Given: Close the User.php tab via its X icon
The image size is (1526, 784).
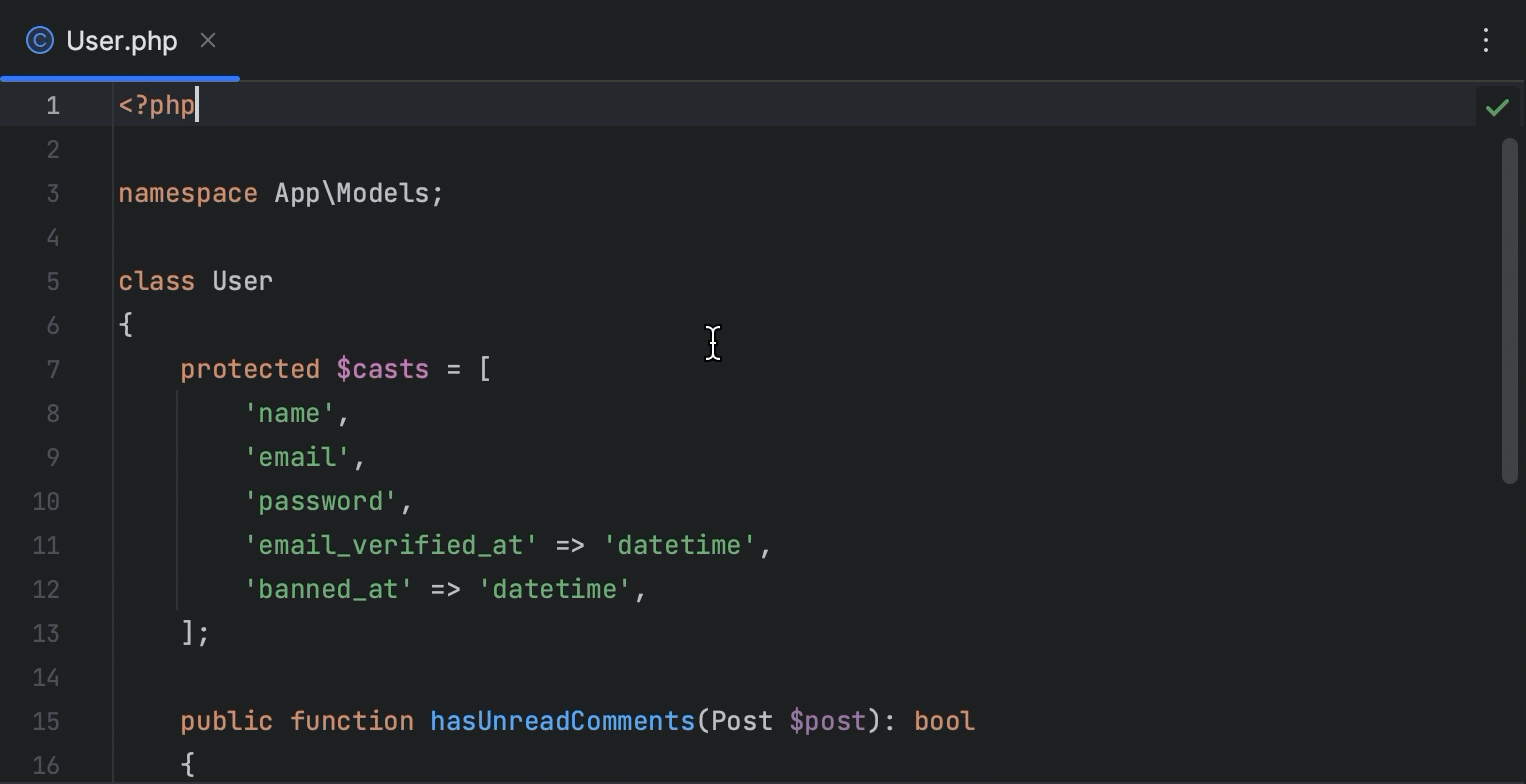Looking at the screenshot, I should pos(208,41).
